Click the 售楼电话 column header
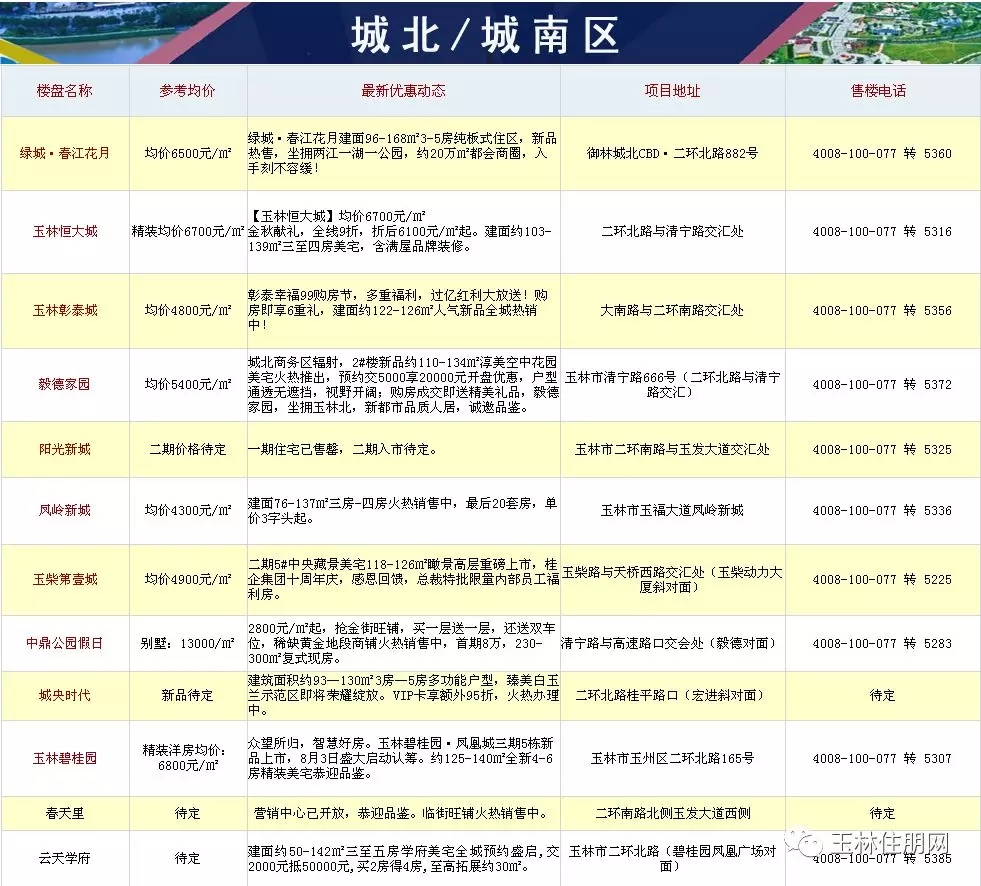 (878, 91)
